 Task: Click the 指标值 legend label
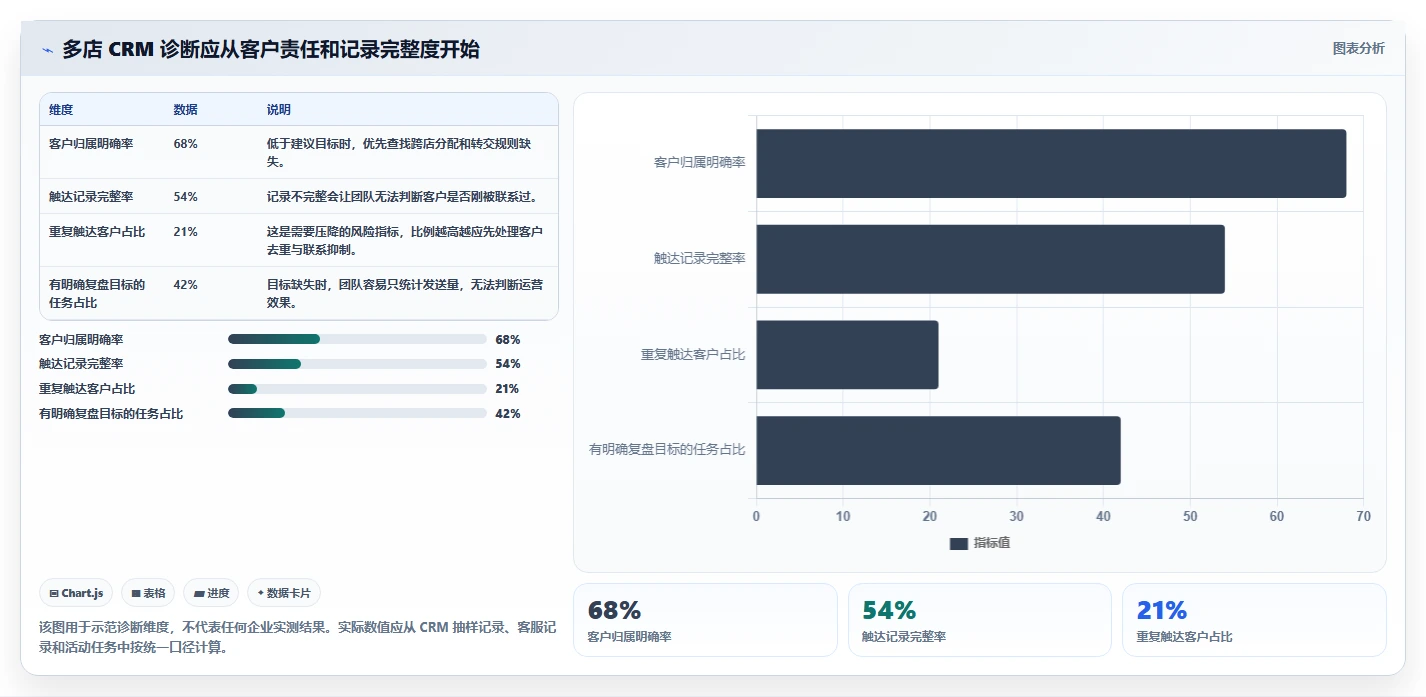pos(992,543)
